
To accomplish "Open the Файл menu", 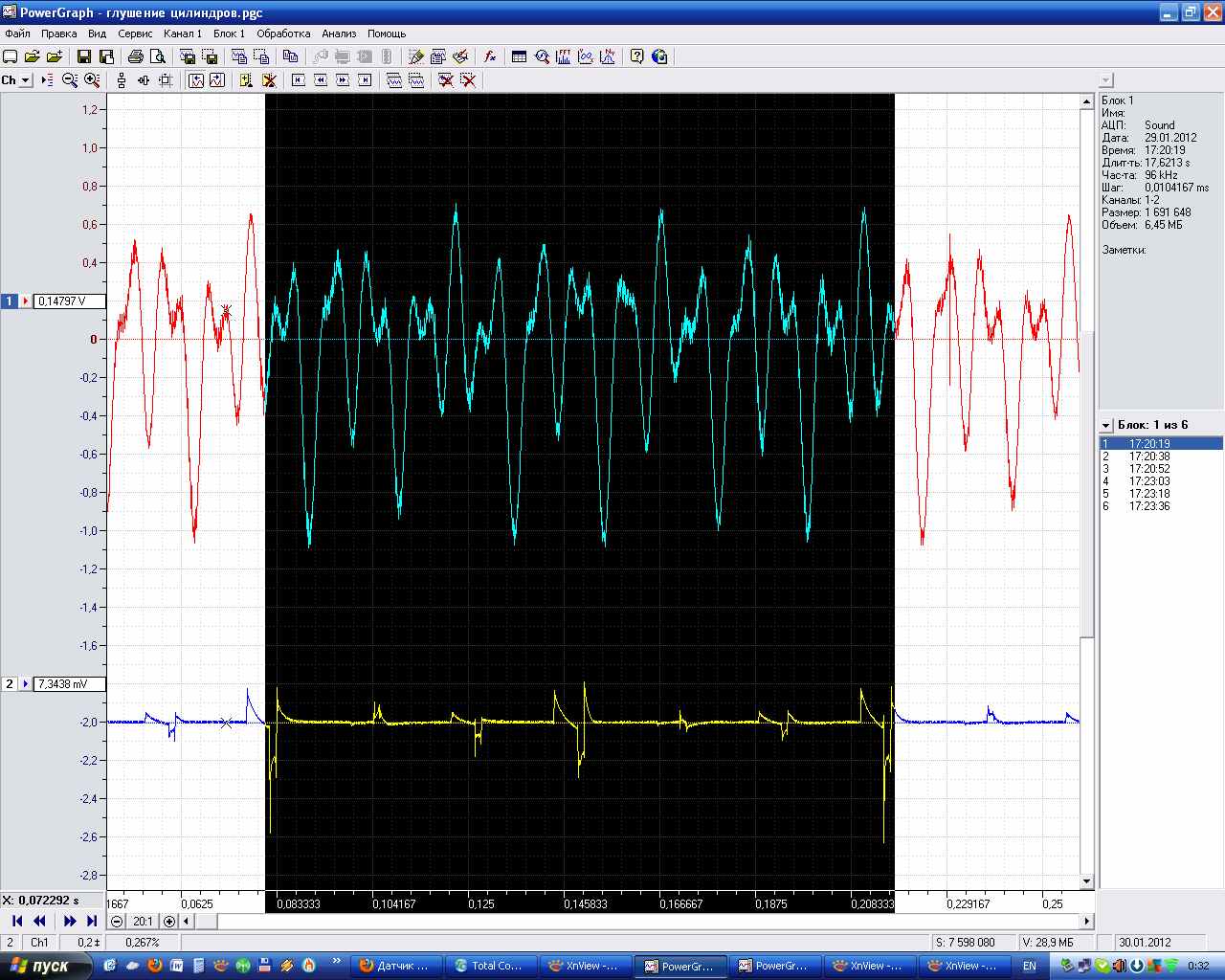I will (x=17, y=33).
